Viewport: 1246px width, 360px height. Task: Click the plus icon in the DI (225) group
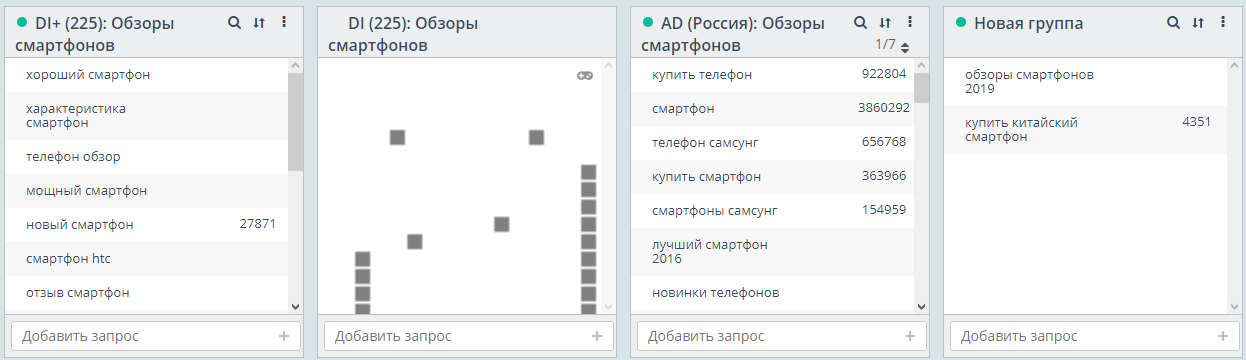click(597, 336)
